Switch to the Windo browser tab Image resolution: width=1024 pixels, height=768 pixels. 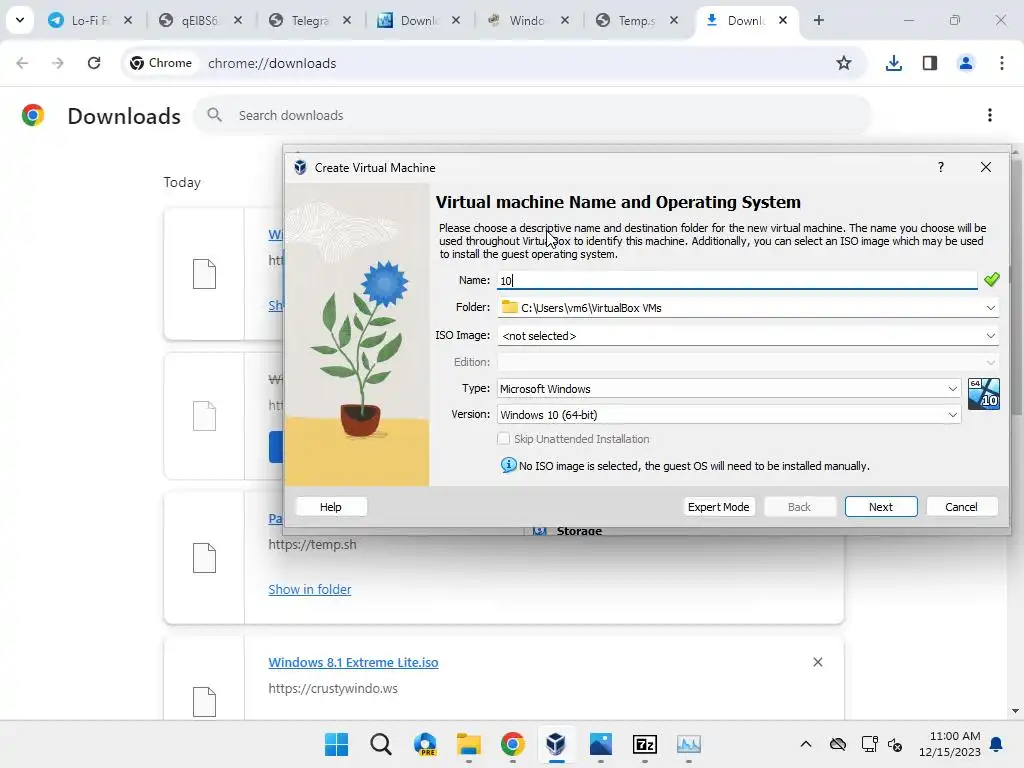(x=526, y=21)
